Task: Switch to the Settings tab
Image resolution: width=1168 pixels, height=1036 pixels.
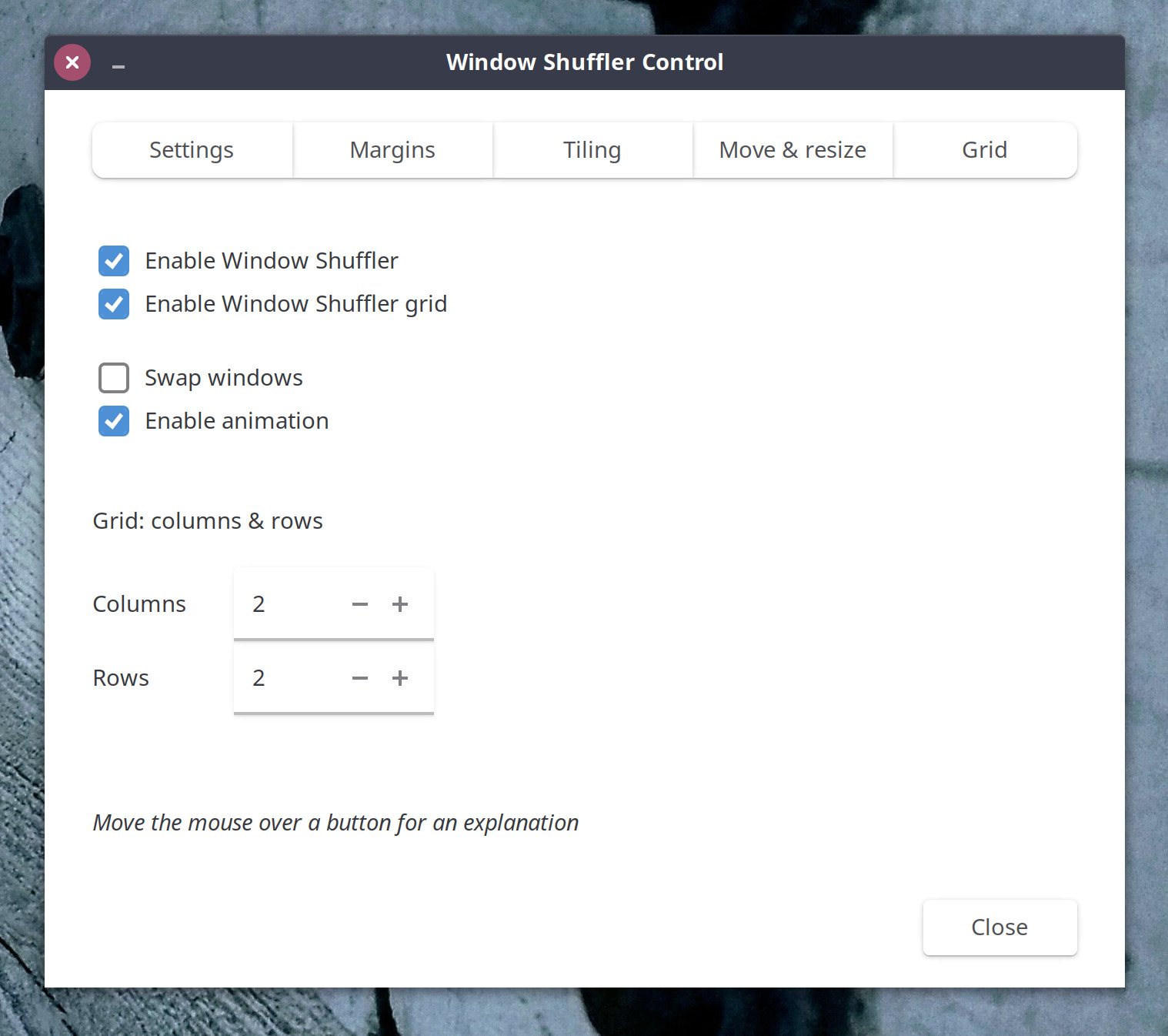Action: pos(192,150)
